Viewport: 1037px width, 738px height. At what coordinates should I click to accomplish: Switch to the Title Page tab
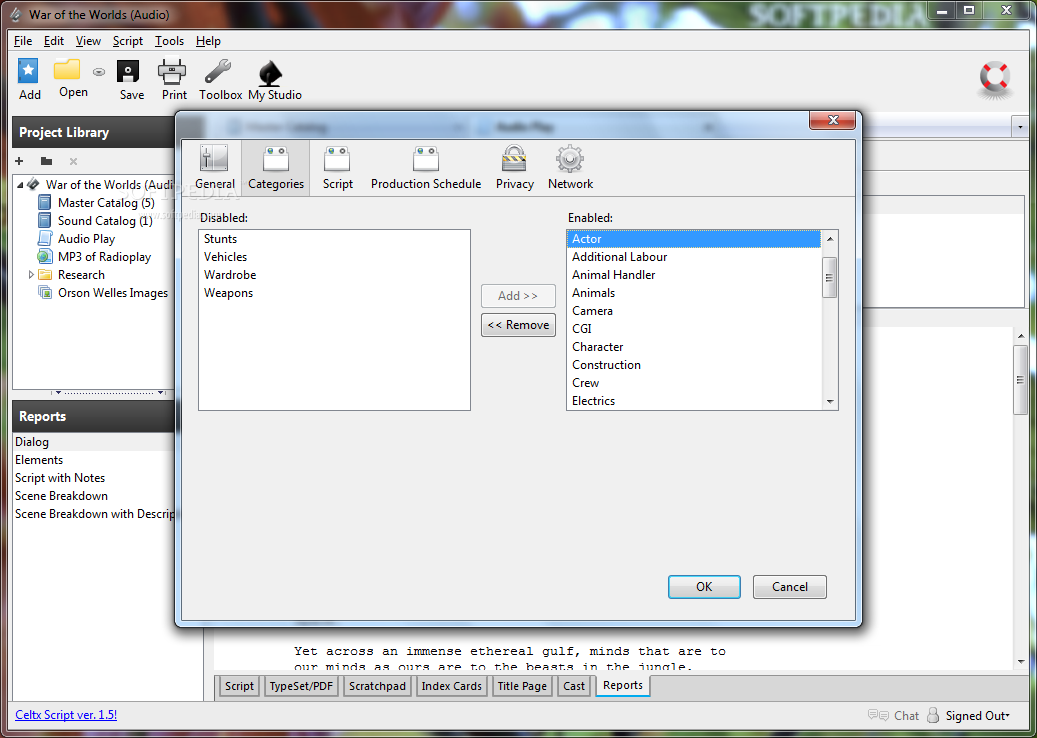point(522,686)
